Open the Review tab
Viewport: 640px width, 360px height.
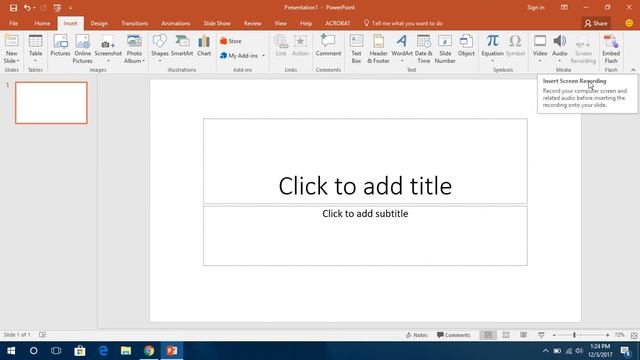[x=253, y=23]
